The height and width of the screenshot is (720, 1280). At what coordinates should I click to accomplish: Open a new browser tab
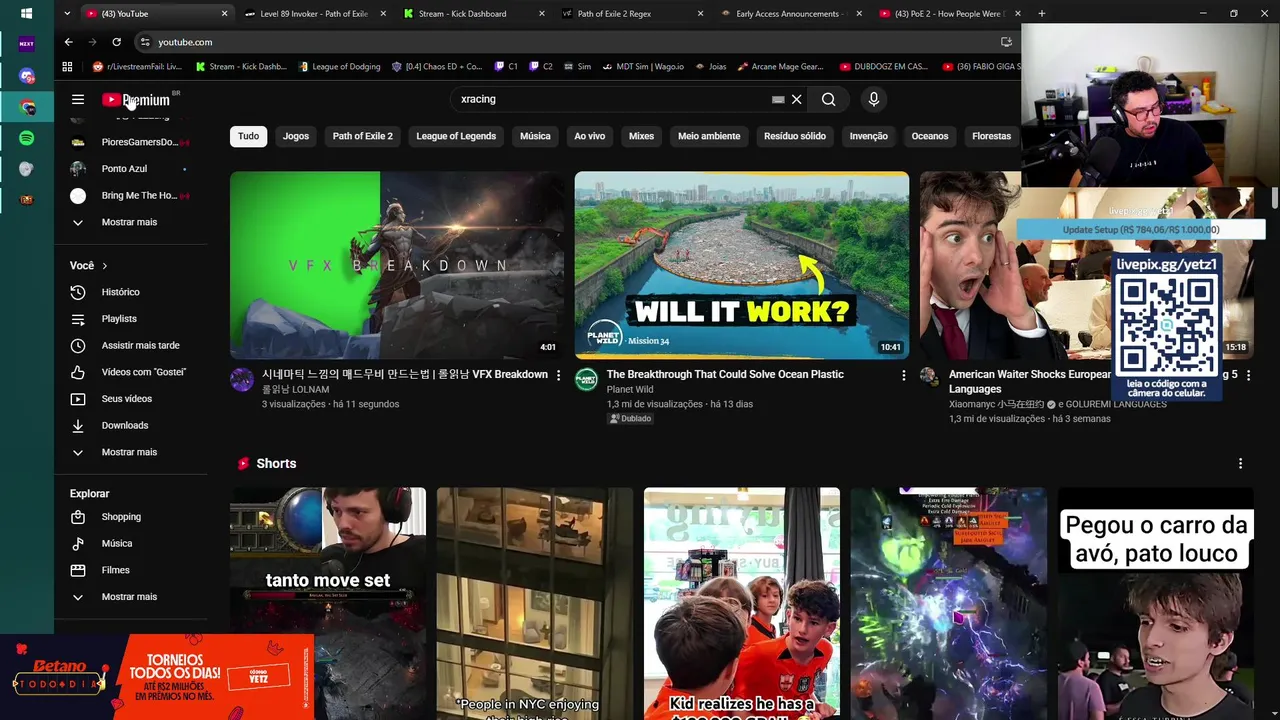pos(1041,14)
